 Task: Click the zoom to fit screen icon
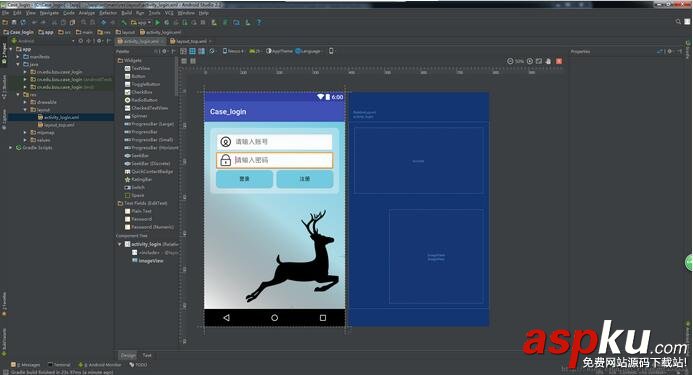[539, 61]
